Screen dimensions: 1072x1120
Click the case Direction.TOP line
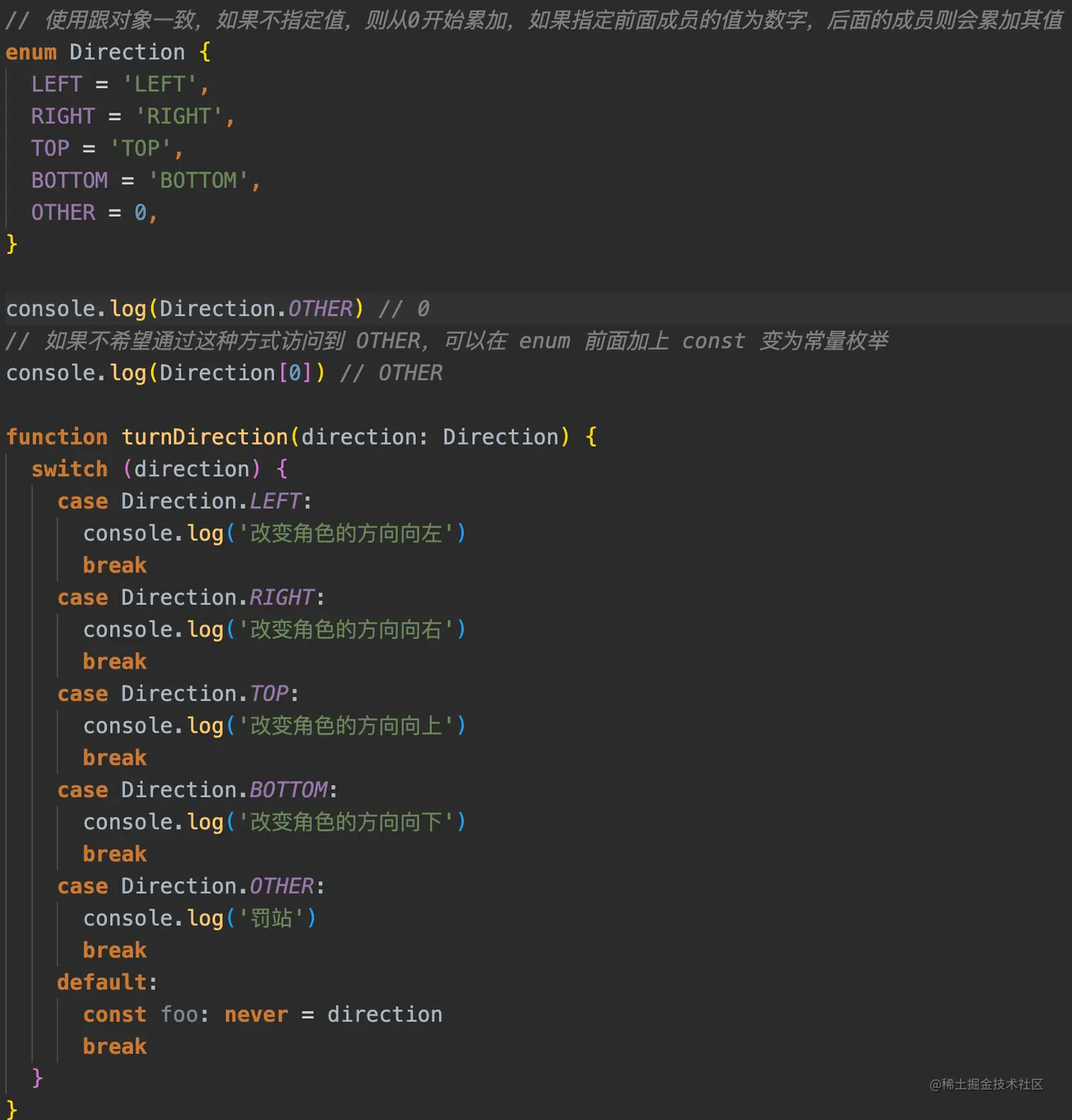(178, 693)
